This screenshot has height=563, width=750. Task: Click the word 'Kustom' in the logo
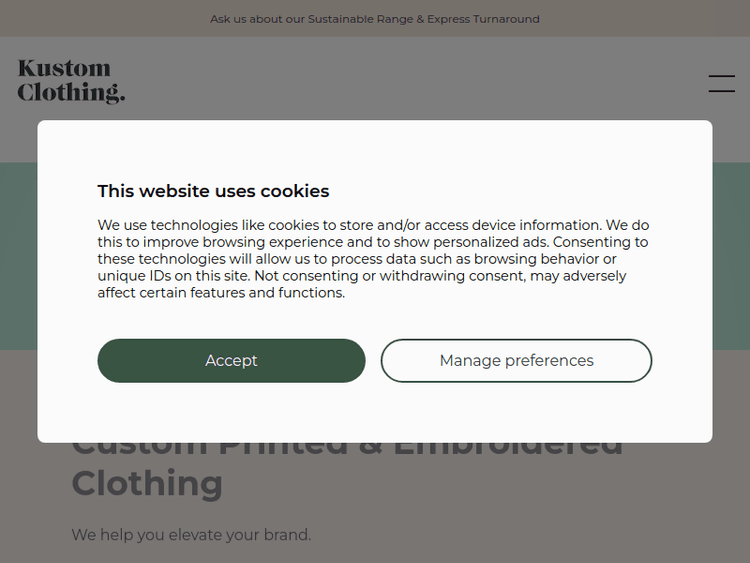click(x=64, y=69)
